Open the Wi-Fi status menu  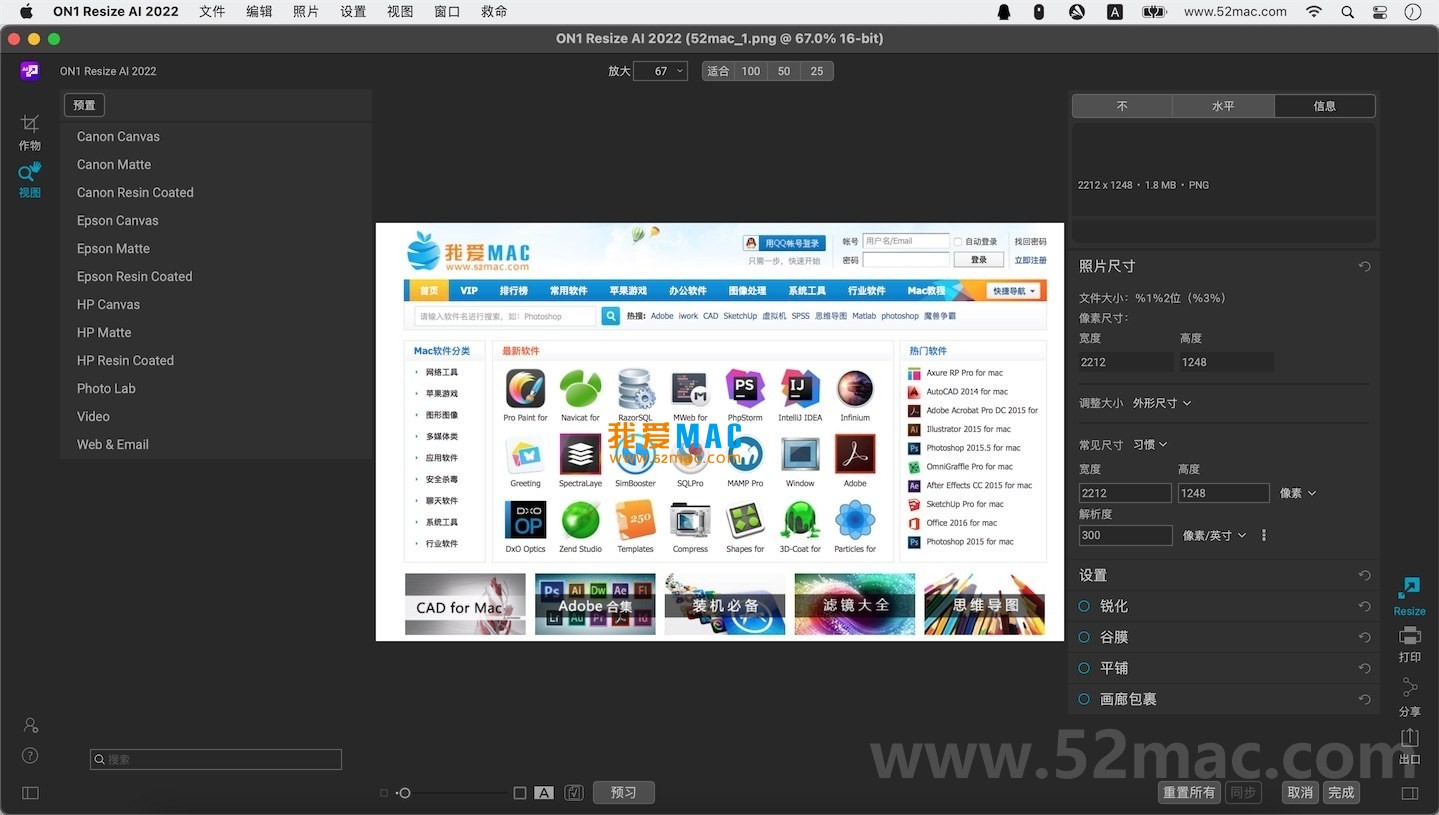1314,12
